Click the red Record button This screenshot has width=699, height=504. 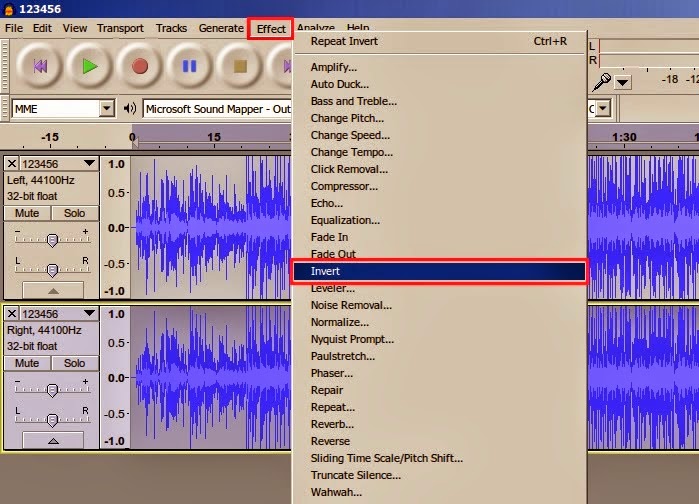click(x=140, y=66)
